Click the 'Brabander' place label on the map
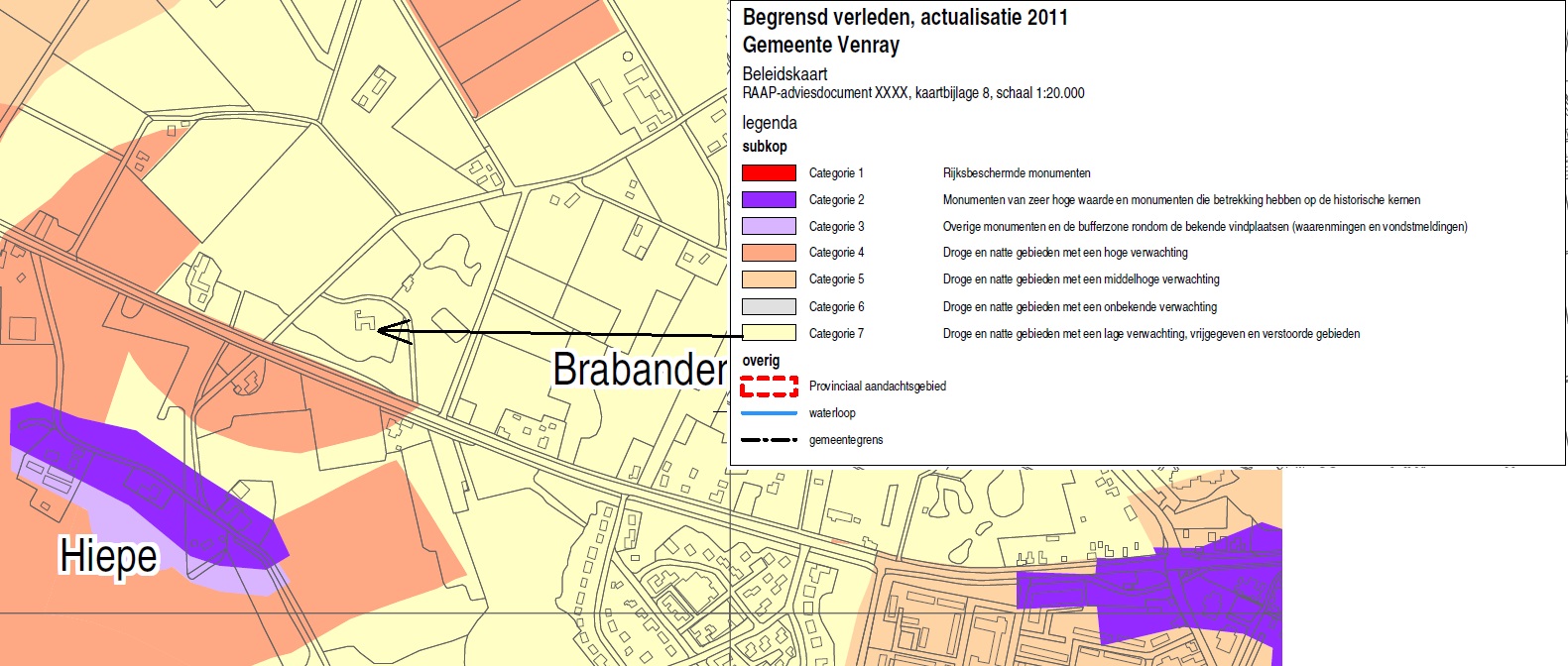The image size is (1568, 666). 640,370
